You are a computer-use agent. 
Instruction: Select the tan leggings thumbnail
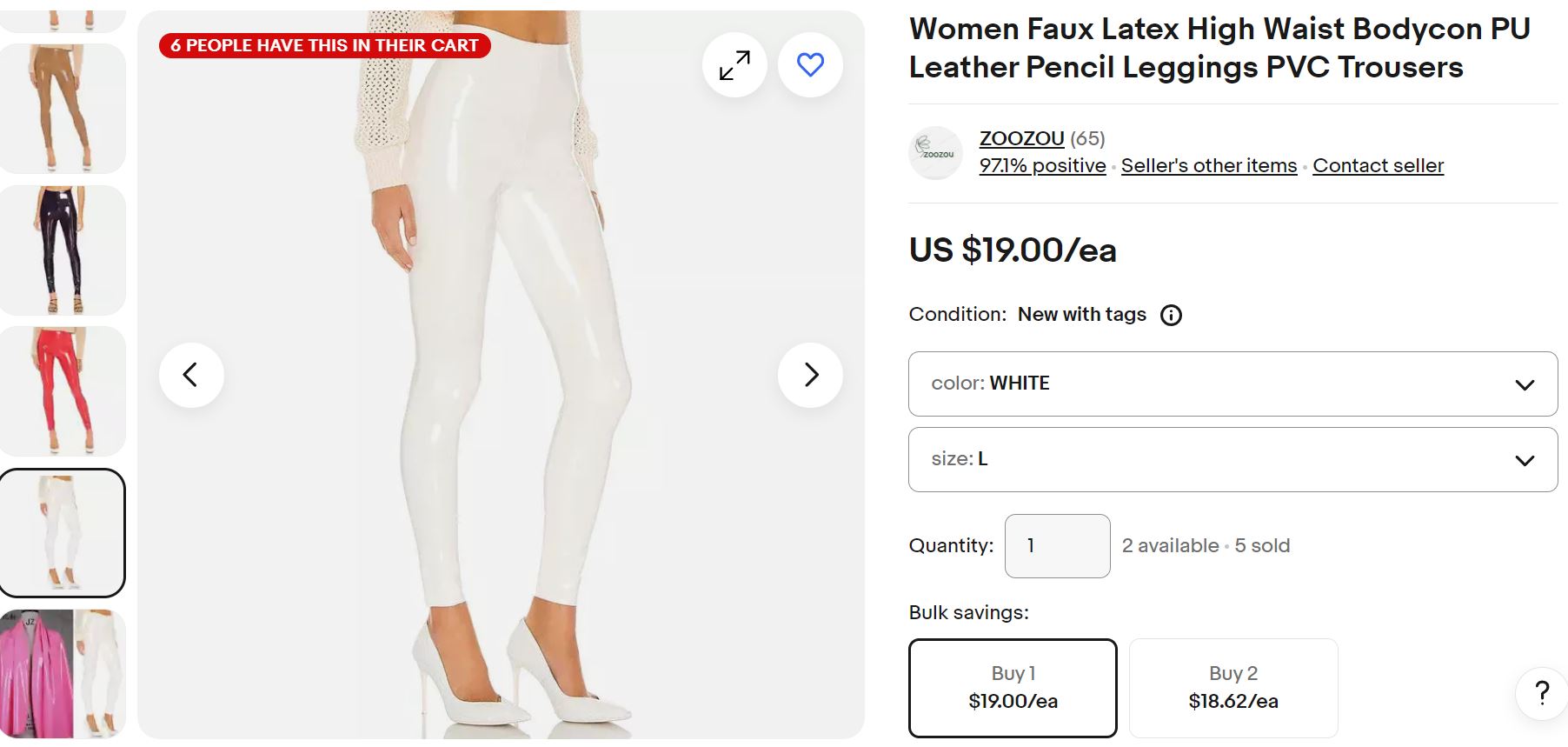point(63,108)
